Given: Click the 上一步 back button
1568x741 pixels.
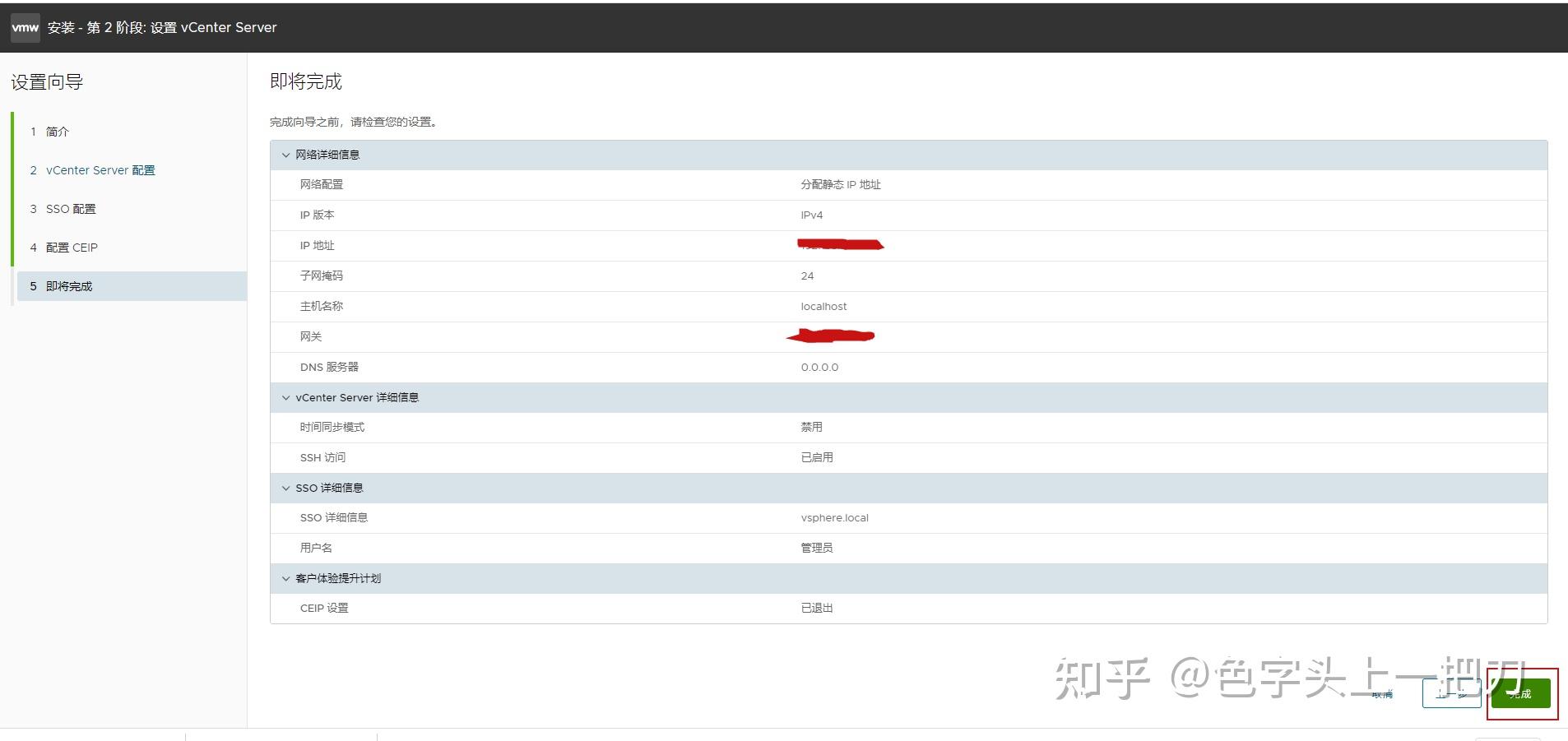Looking at the screenshot, I should [1451, 693].
